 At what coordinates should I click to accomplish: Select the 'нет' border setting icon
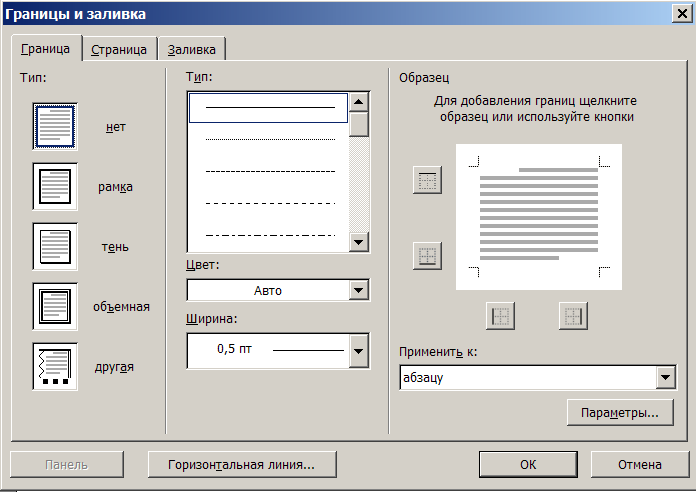click(x=55, y=127)
